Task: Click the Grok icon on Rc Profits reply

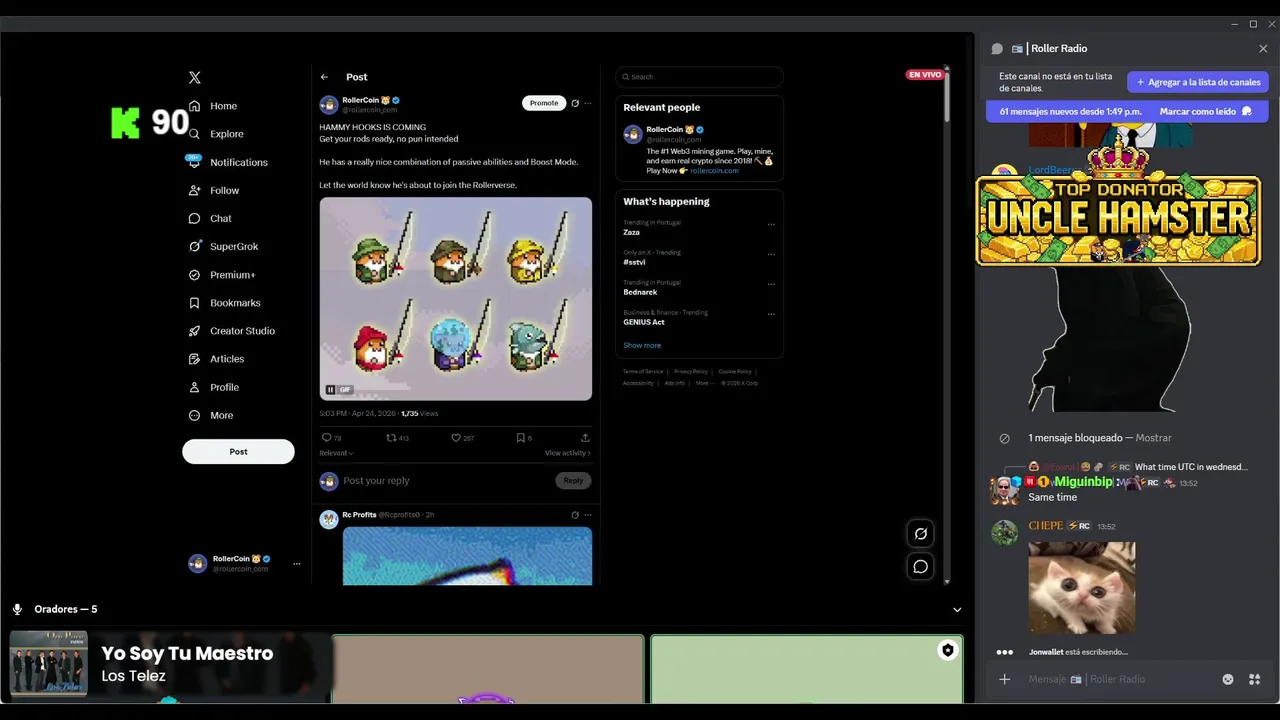Action: [575, 515]
